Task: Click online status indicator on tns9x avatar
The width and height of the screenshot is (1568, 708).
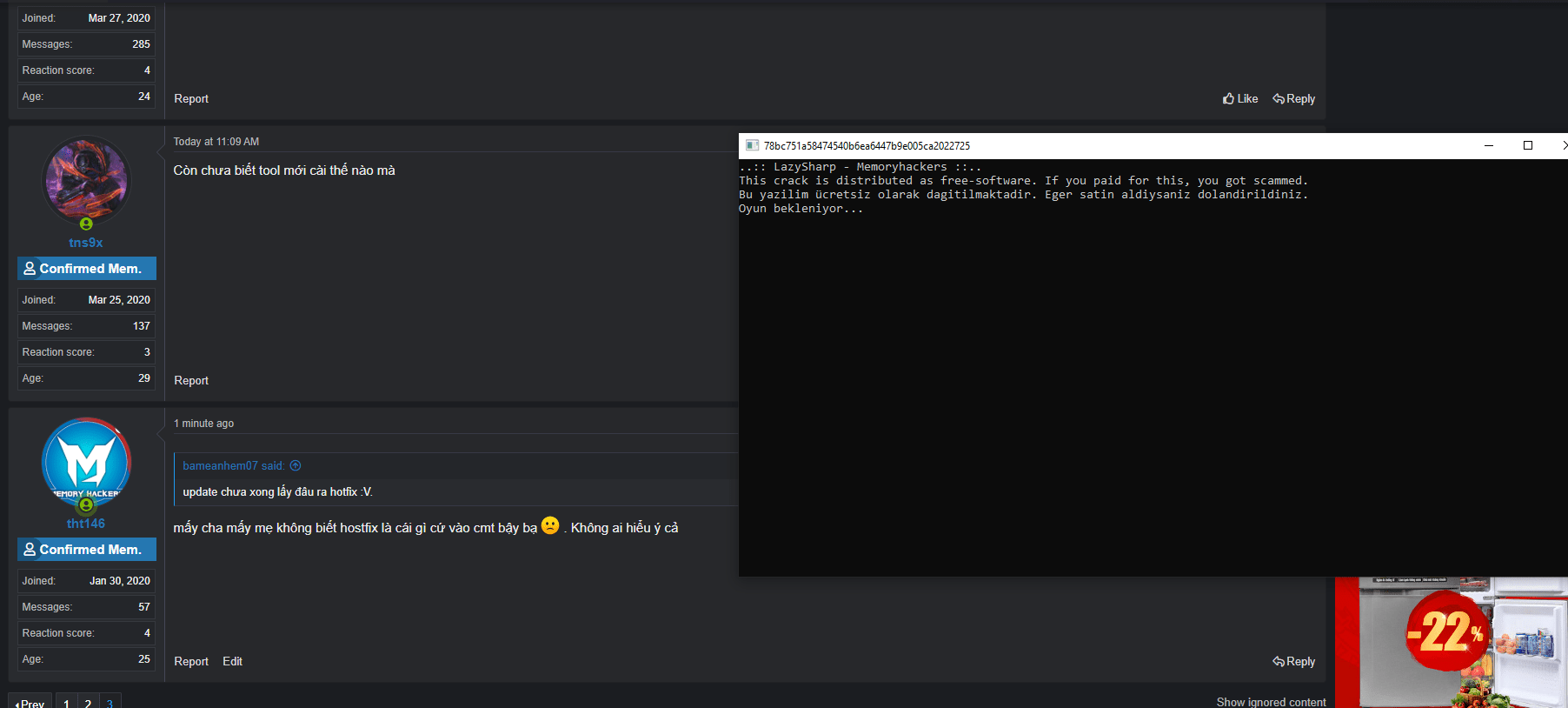Action: pos(86,224)
